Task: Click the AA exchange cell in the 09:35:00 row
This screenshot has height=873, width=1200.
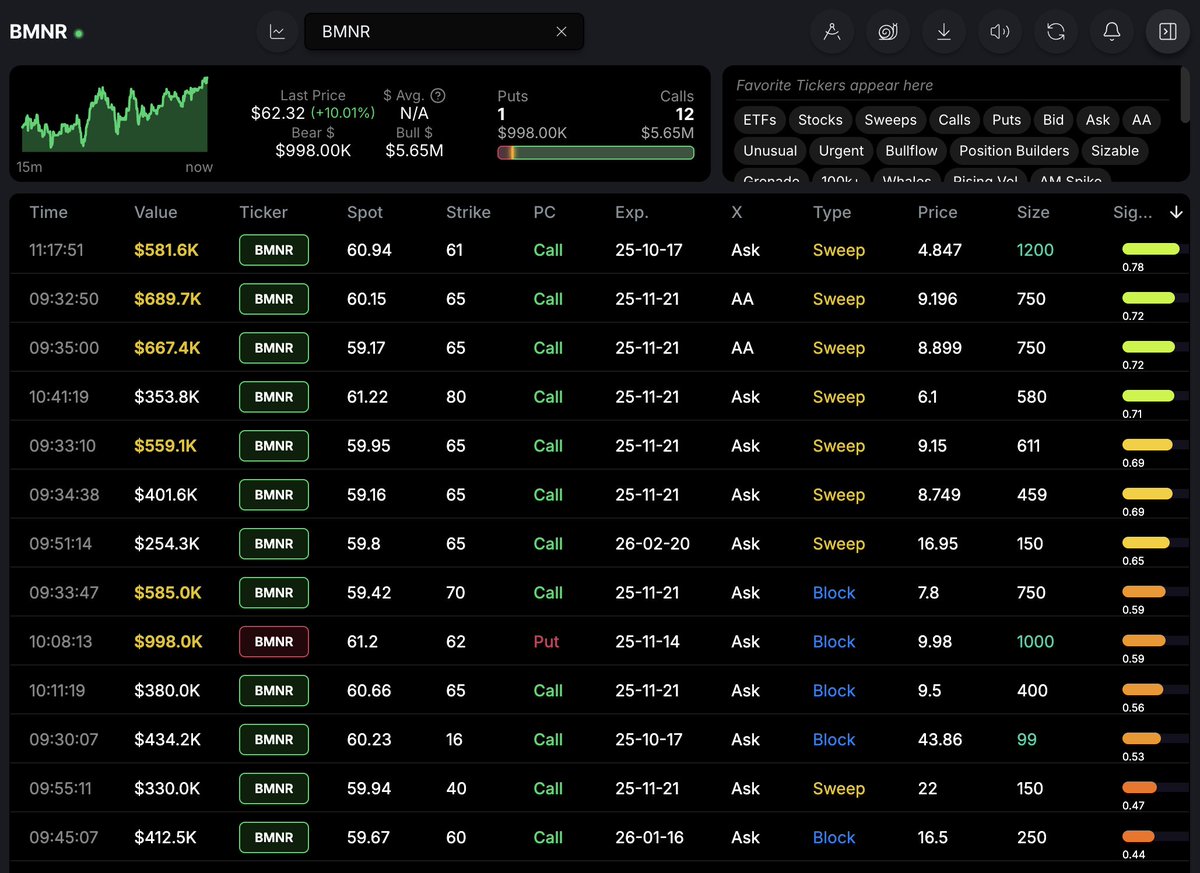Action: click(x=742, y=348)
